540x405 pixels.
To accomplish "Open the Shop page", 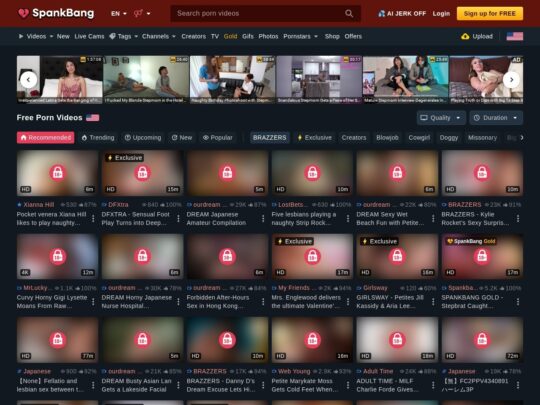I will click(332, 36).
